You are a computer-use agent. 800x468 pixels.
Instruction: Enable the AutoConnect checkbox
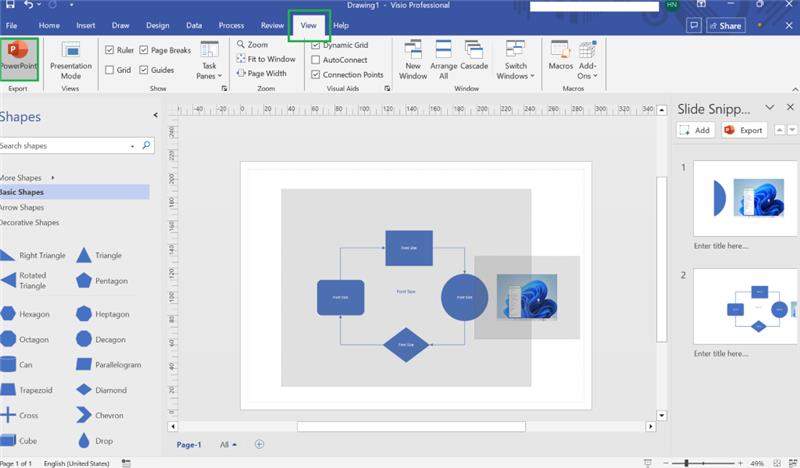pos(315,60)
